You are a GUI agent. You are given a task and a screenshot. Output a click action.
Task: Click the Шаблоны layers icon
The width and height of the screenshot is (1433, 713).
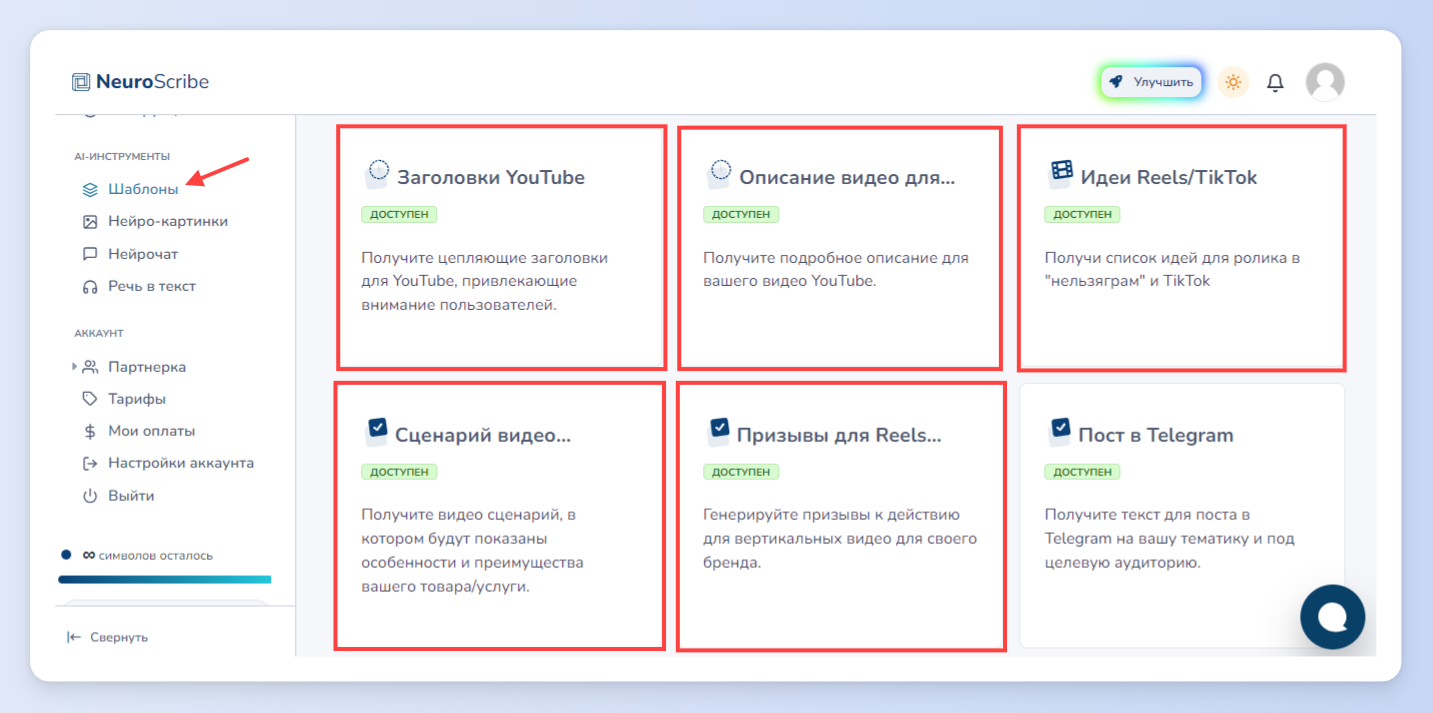pos(90,189)
